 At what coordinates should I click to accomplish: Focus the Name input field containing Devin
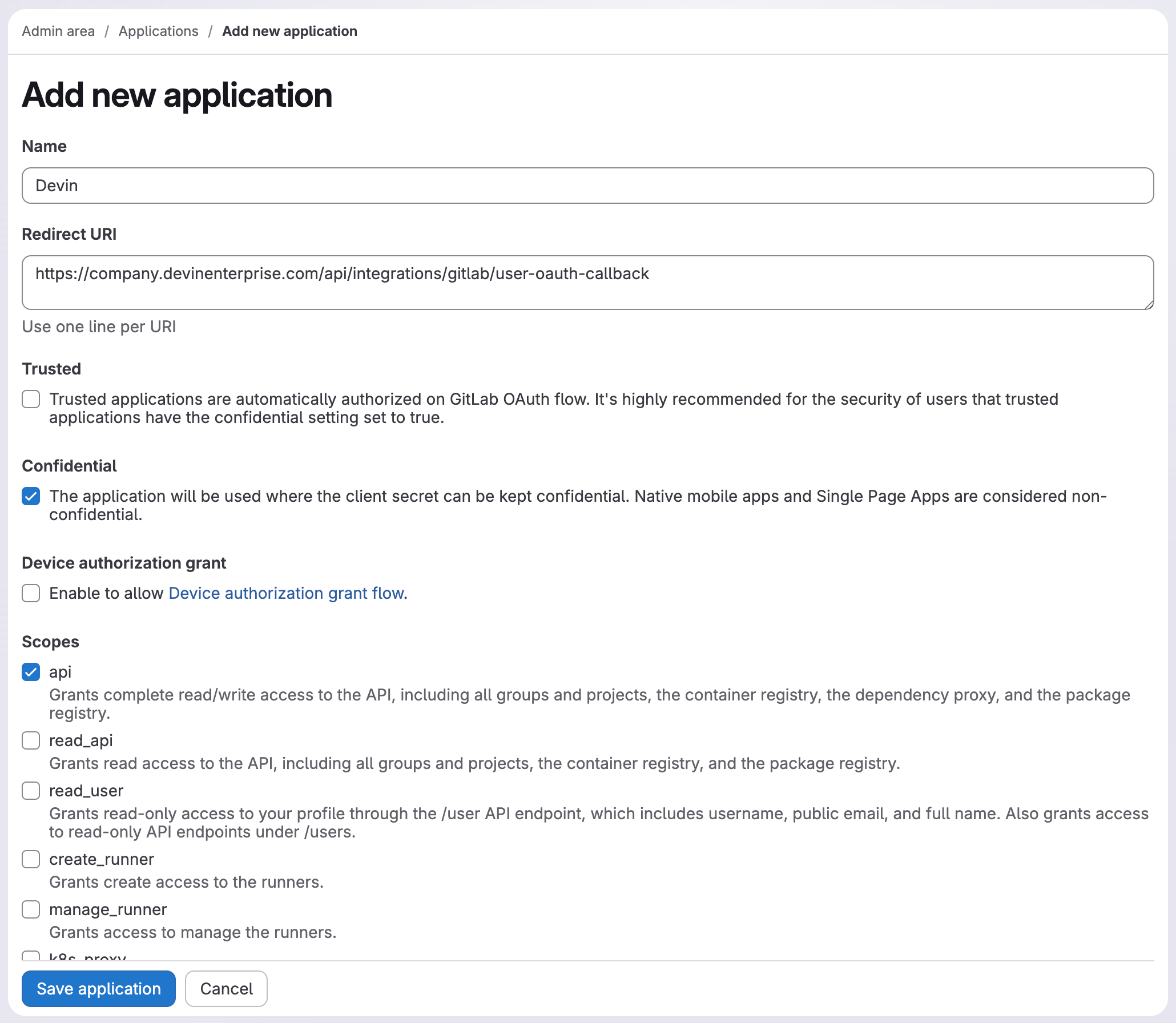tap(587, 186)
